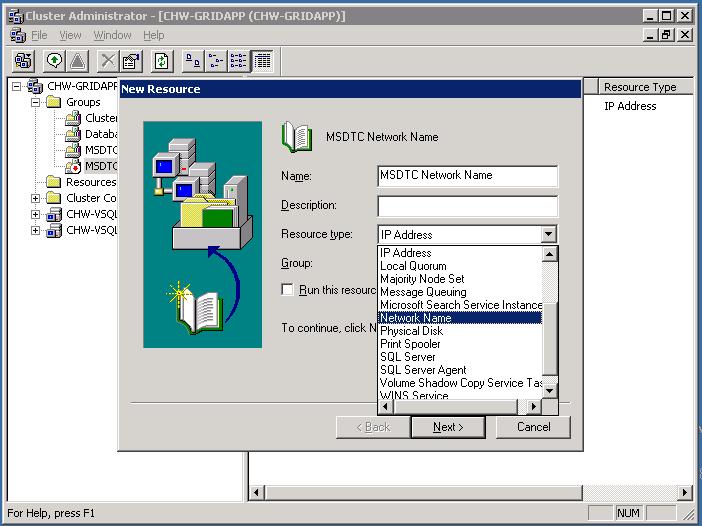702x526 pixels.
Task: Select the Groups folder in tree
Action: (83, 102)
